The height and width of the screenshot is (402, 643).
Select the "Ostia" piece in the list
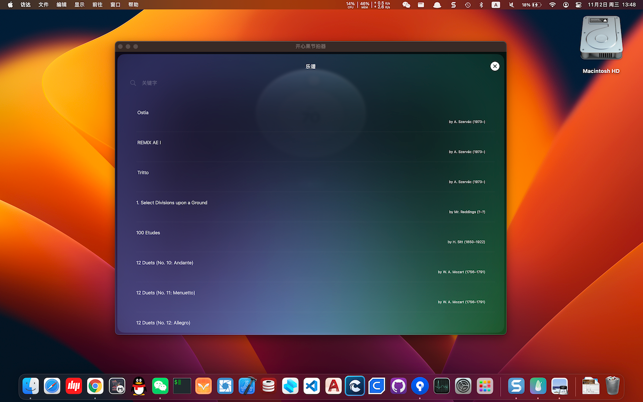pos(143,112)
